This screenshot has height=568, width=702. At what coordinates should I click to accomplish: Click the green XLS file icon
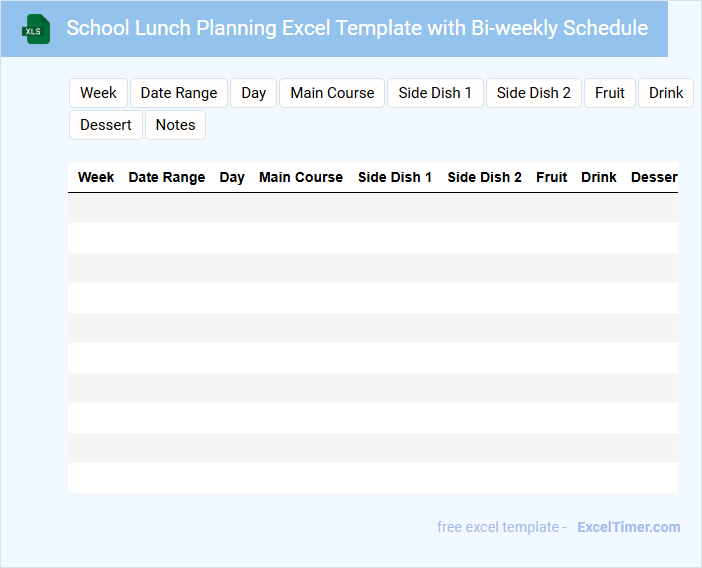click(x=36, y=29)
